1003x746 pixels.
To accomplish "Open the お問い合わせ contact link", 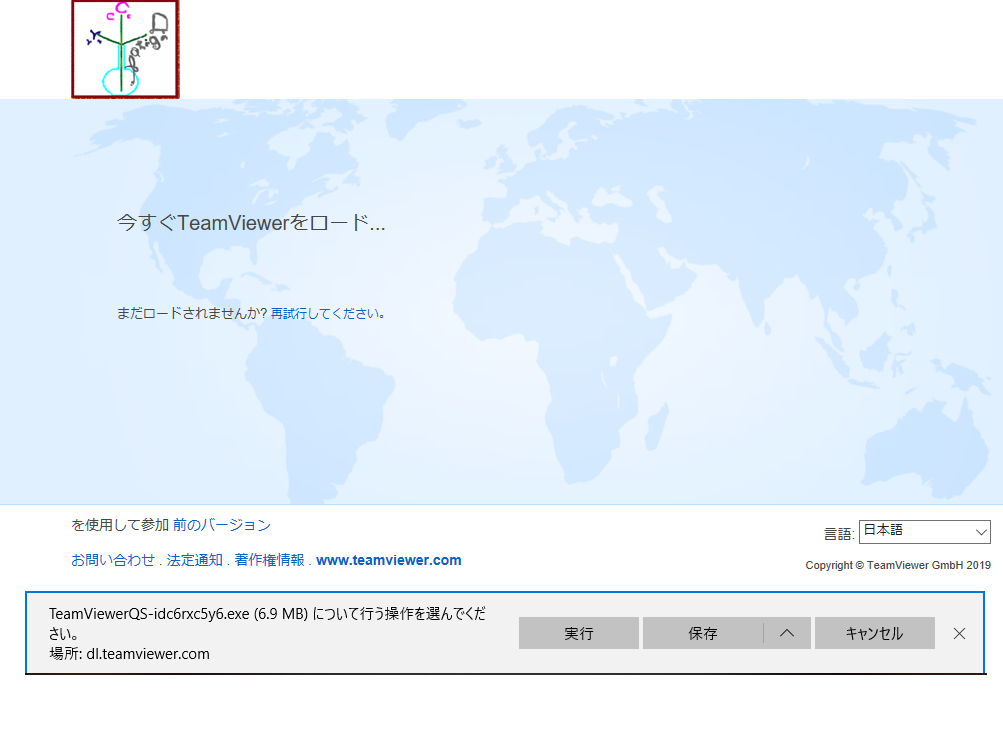I will 113,560.
